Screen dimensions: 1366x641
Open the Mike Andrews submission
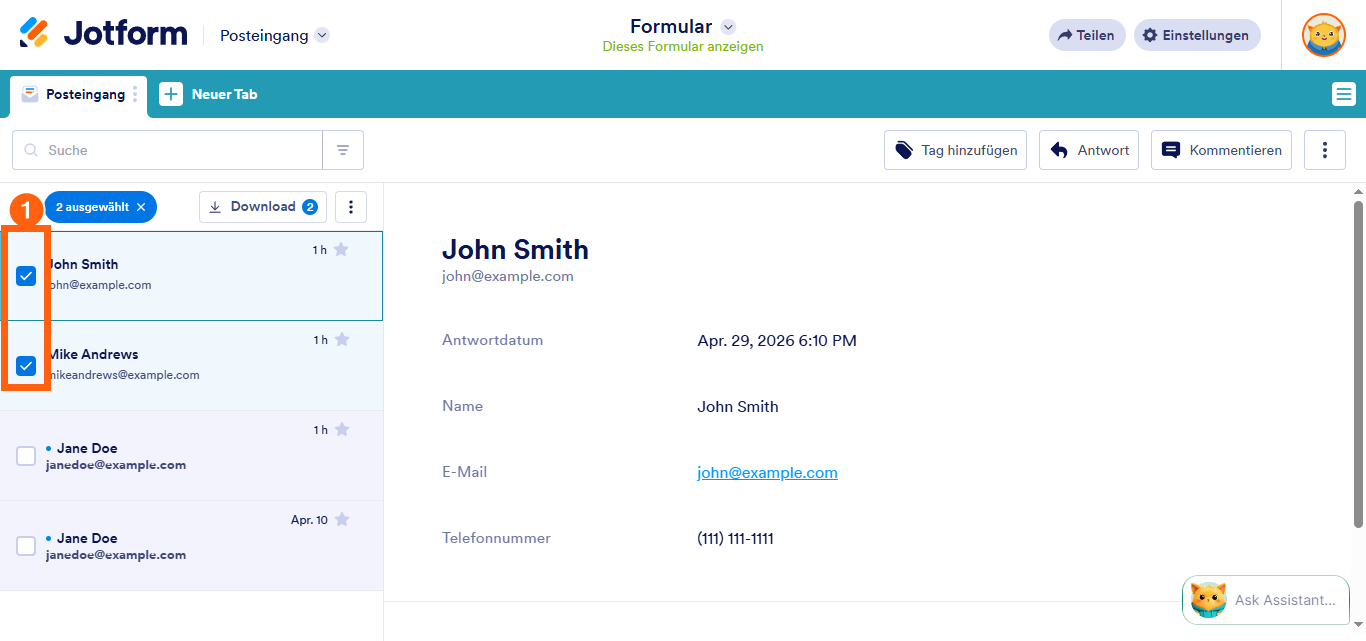click(191, 366)
